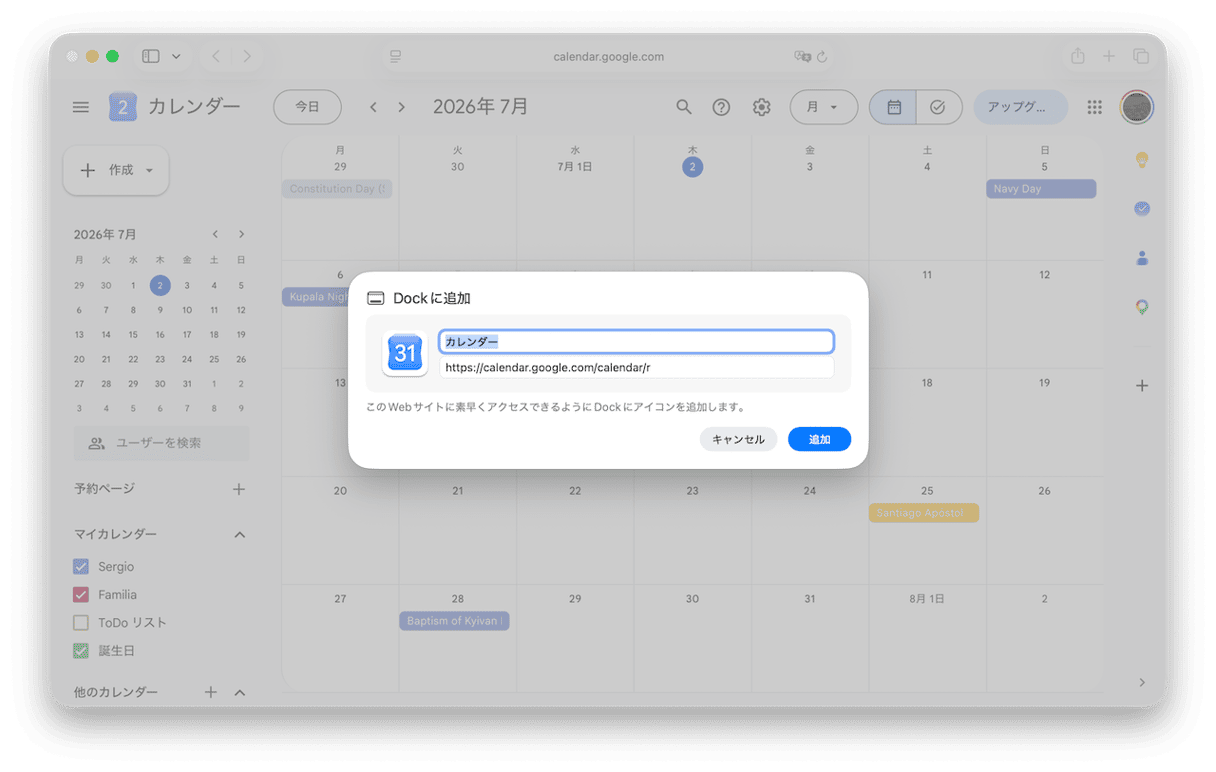Click the translate icon in the address bar
This screenshot has width=1216, height=772.
tap(802, 57)
